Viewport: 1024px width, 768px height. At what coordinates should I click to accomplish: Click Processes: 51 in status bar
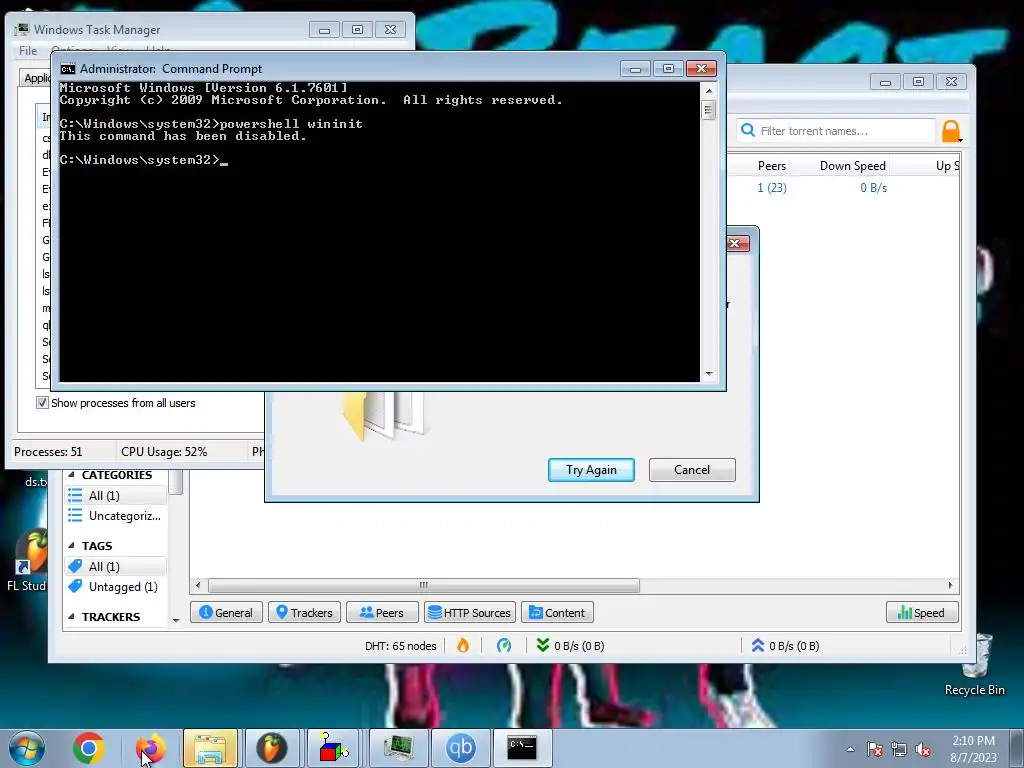48,452
